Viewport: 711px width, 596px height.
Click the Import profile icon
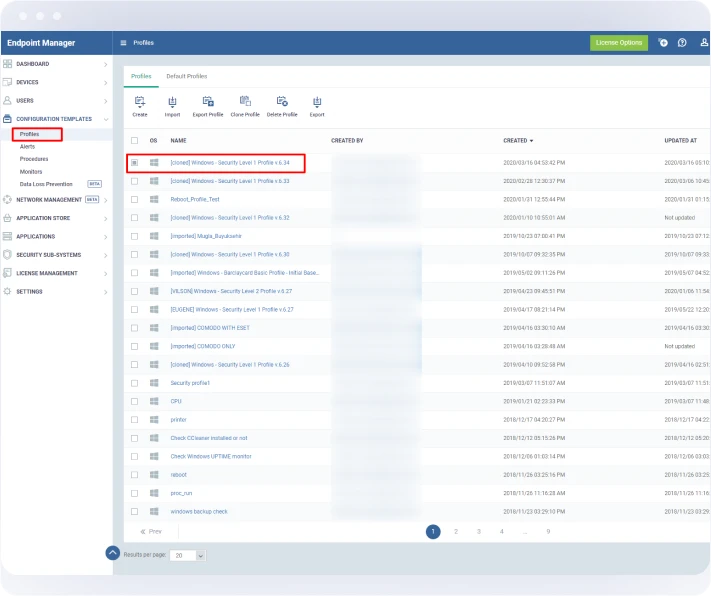pos(172,102)
